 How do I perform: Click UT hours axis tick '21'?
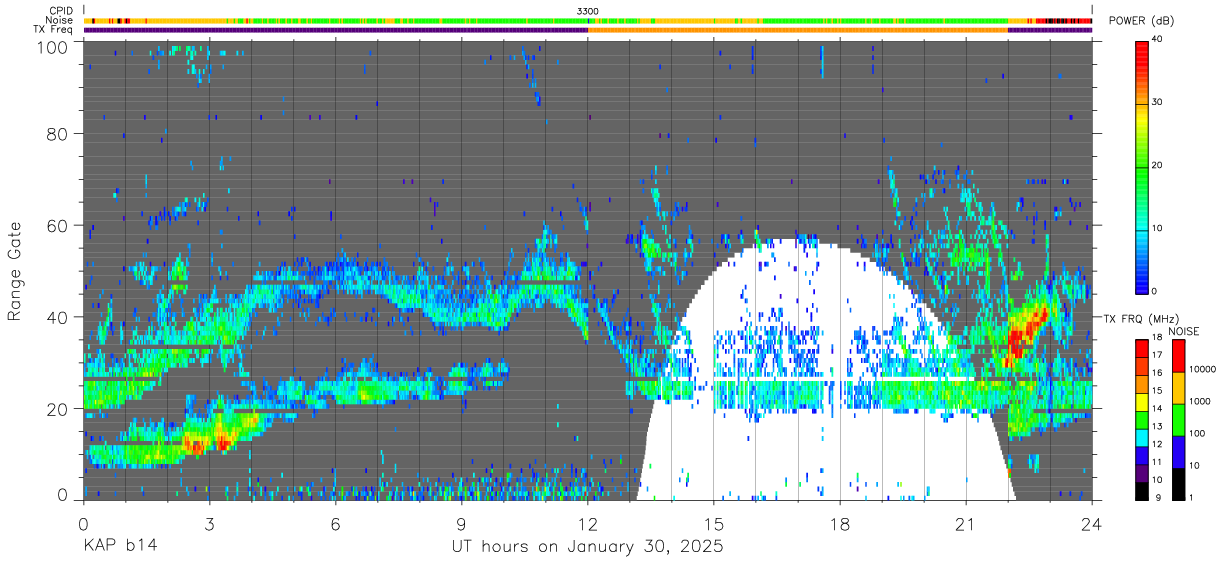[x=966, y=523]
